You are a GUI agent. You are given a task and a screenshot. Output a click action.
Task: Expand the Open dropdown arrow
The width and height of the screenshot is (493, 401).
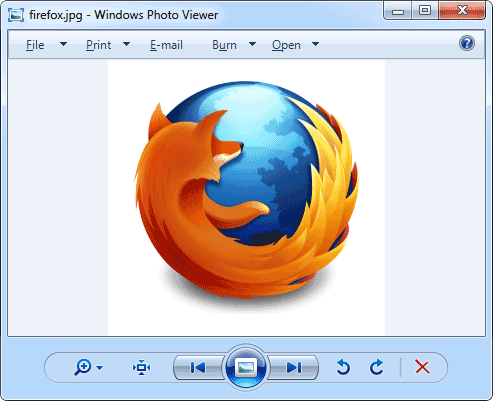pyautogui.click(x=315, y=44)
